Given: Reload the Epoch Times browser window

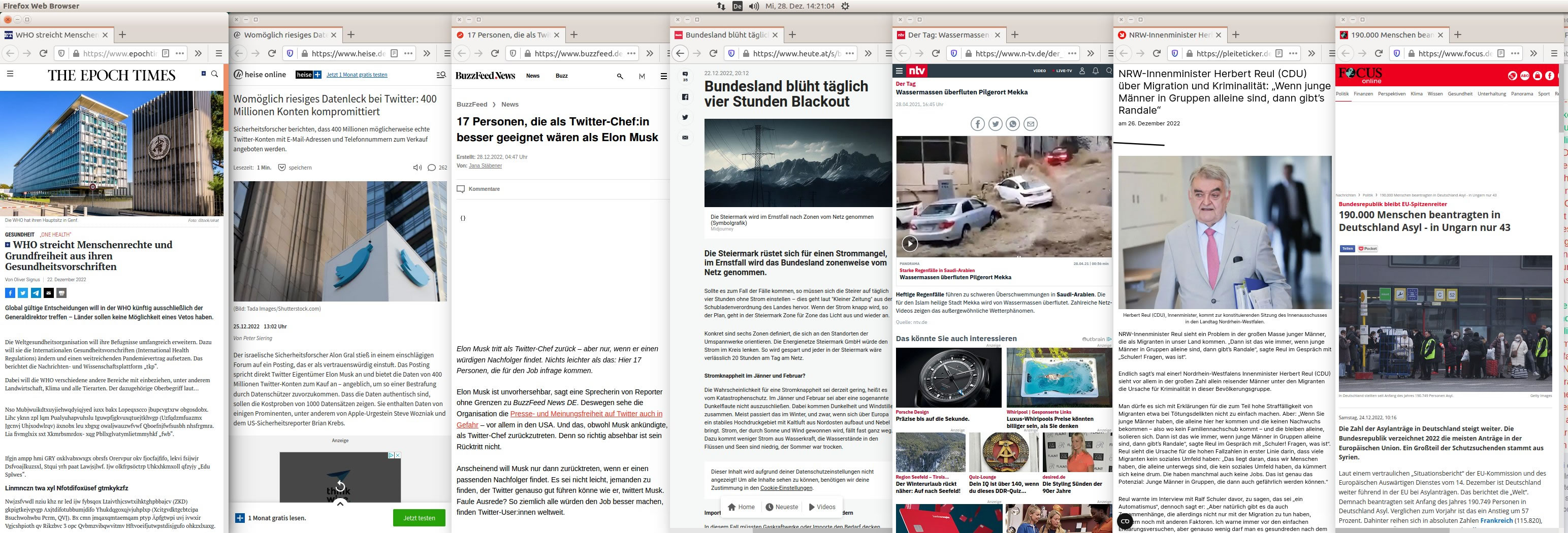Looking at the screenshot, I should tap(43, 53).
